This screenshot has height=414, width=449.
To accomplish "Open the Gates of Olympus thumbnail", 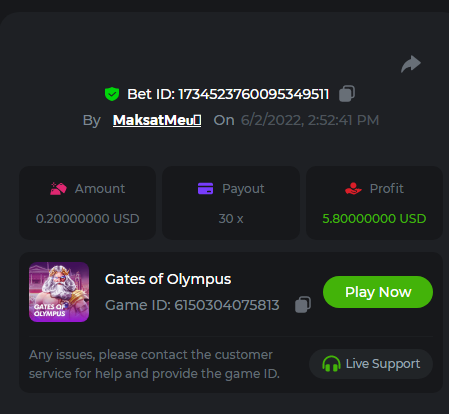I will point(59,292).
